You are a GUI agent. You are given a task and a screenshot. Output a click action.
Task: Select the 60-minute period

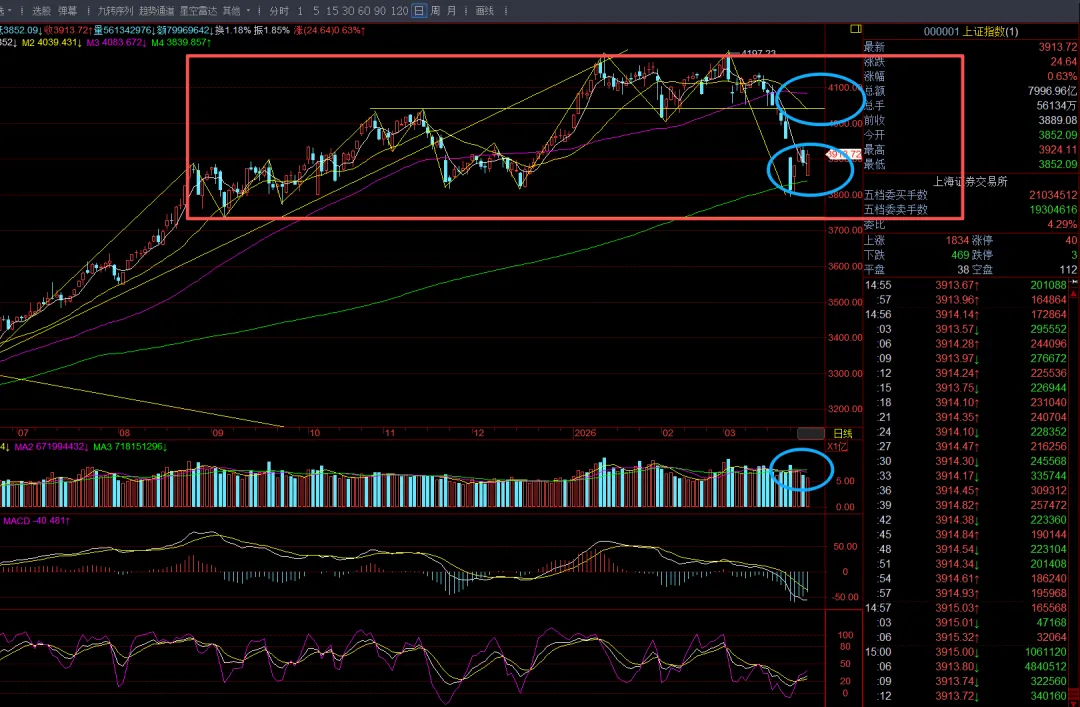pyautogui.click(x=364, y=10)
